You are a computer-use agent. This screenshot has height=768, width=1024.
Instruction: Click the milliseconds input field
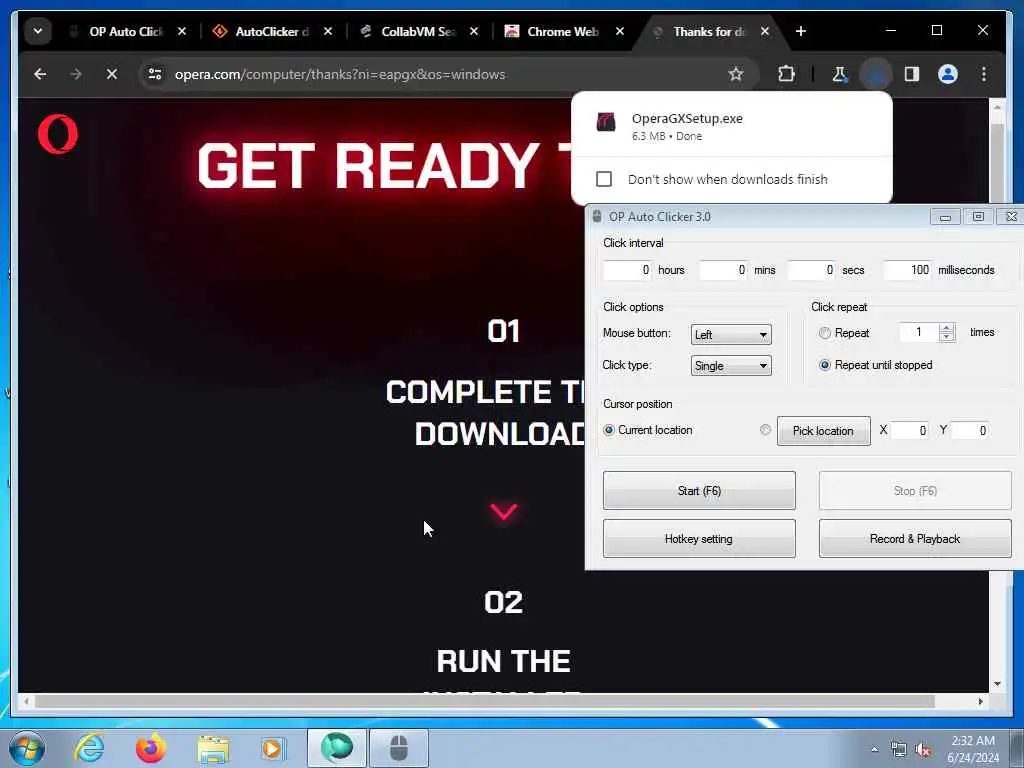[x=907, y=270]
